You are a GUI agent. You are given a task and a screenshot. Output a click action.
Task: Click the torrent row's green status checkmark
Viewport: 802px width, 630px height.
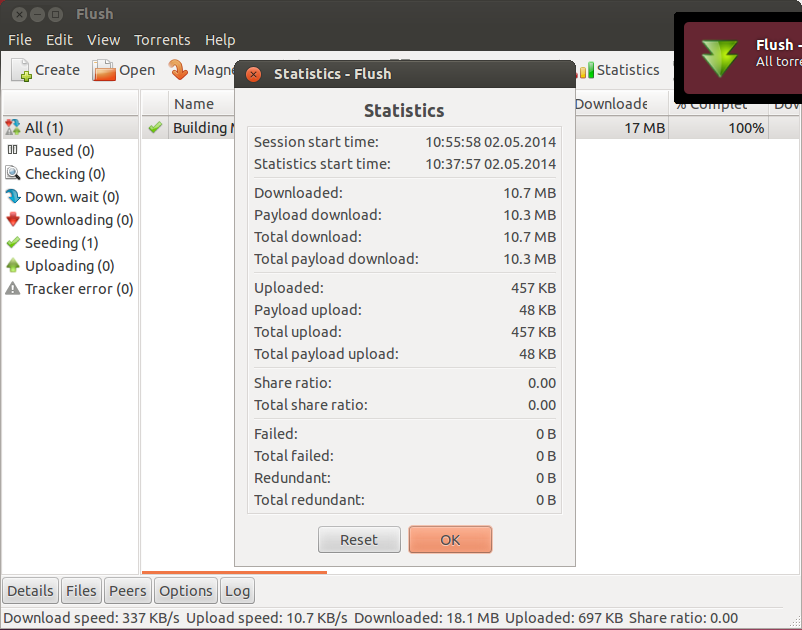155,127
